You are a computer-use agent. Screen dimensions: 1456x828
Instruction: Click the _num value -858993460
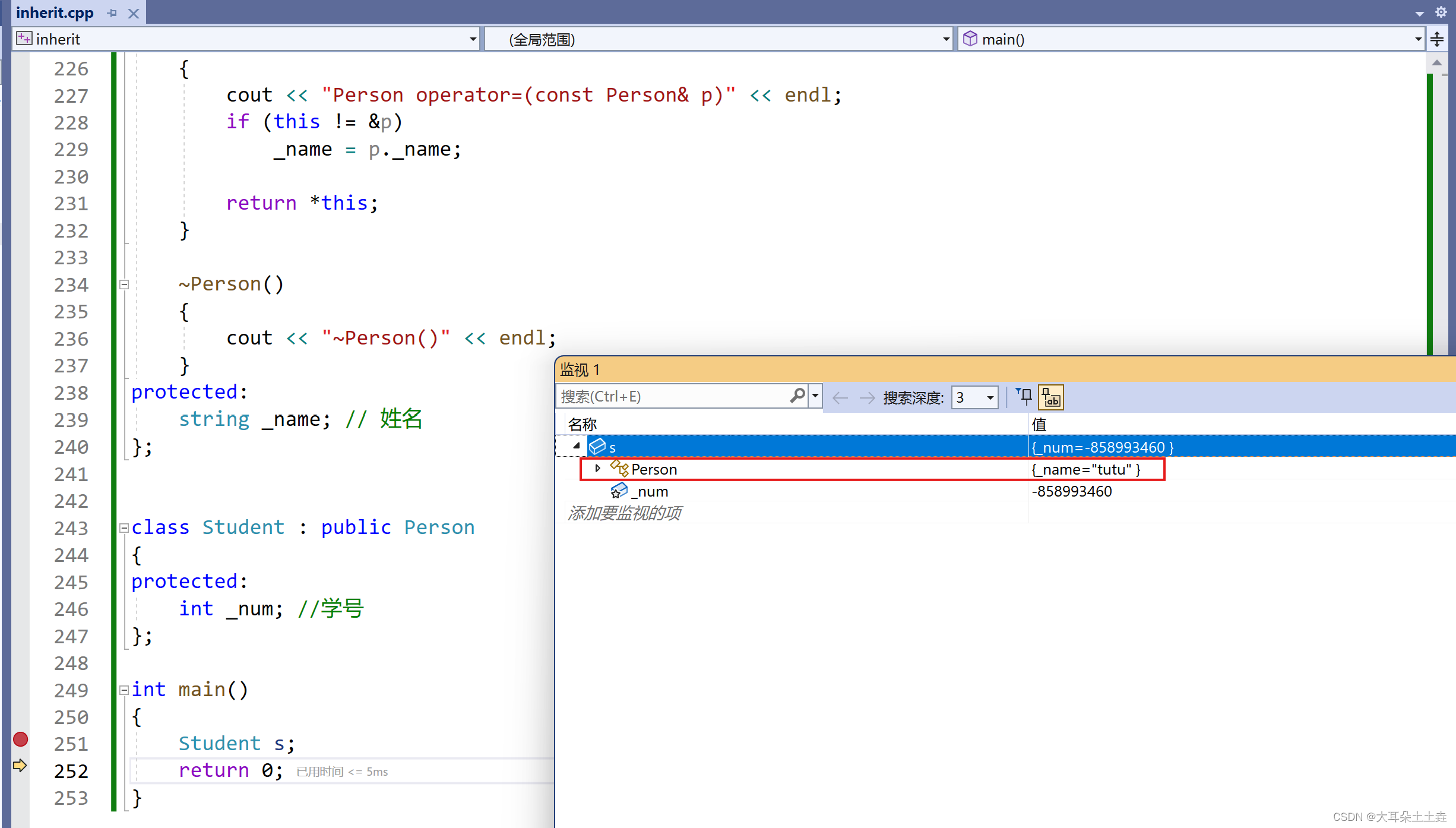(1072, 491)
